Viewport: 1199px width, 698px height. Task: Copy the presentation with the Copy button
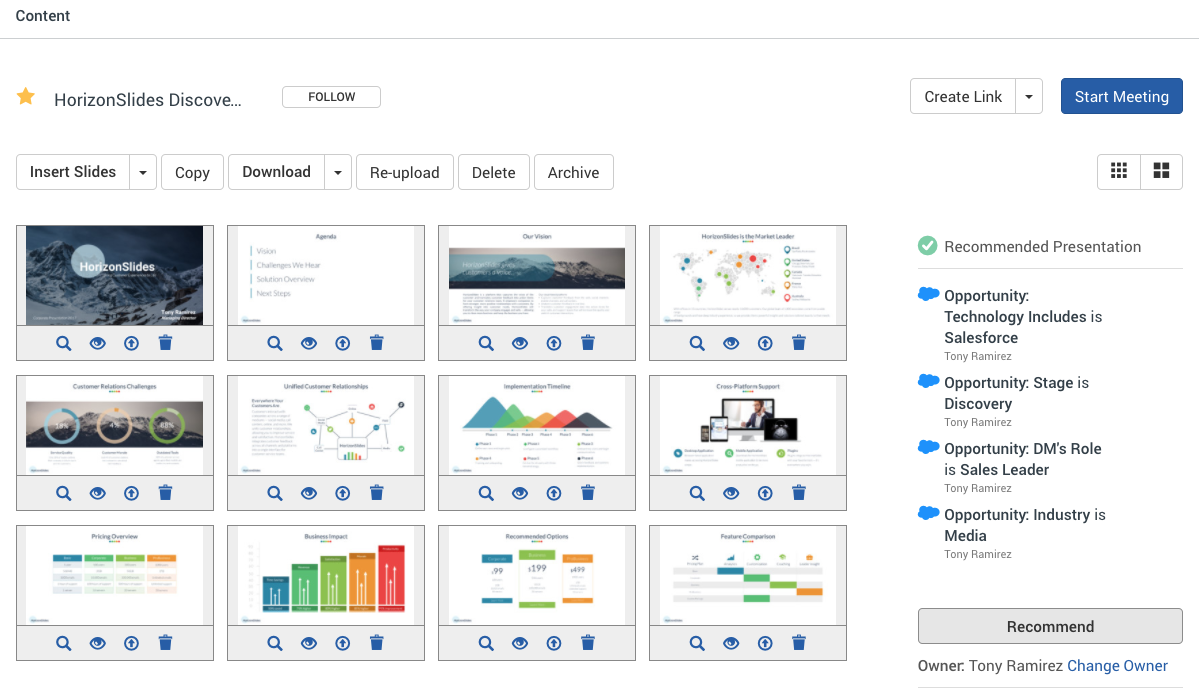[192, 172]
